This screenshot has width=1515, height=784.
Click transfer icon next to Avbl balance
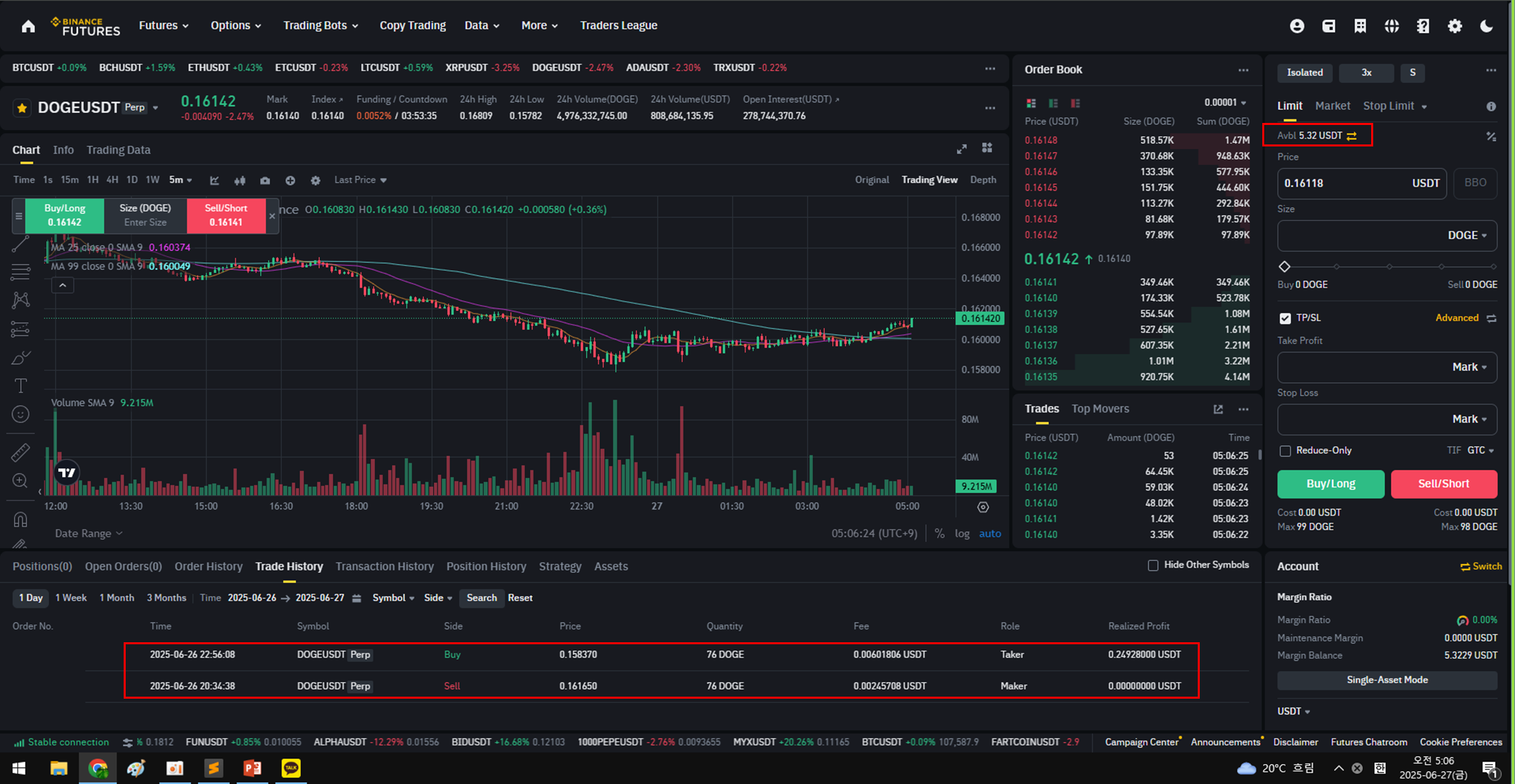1352,136
